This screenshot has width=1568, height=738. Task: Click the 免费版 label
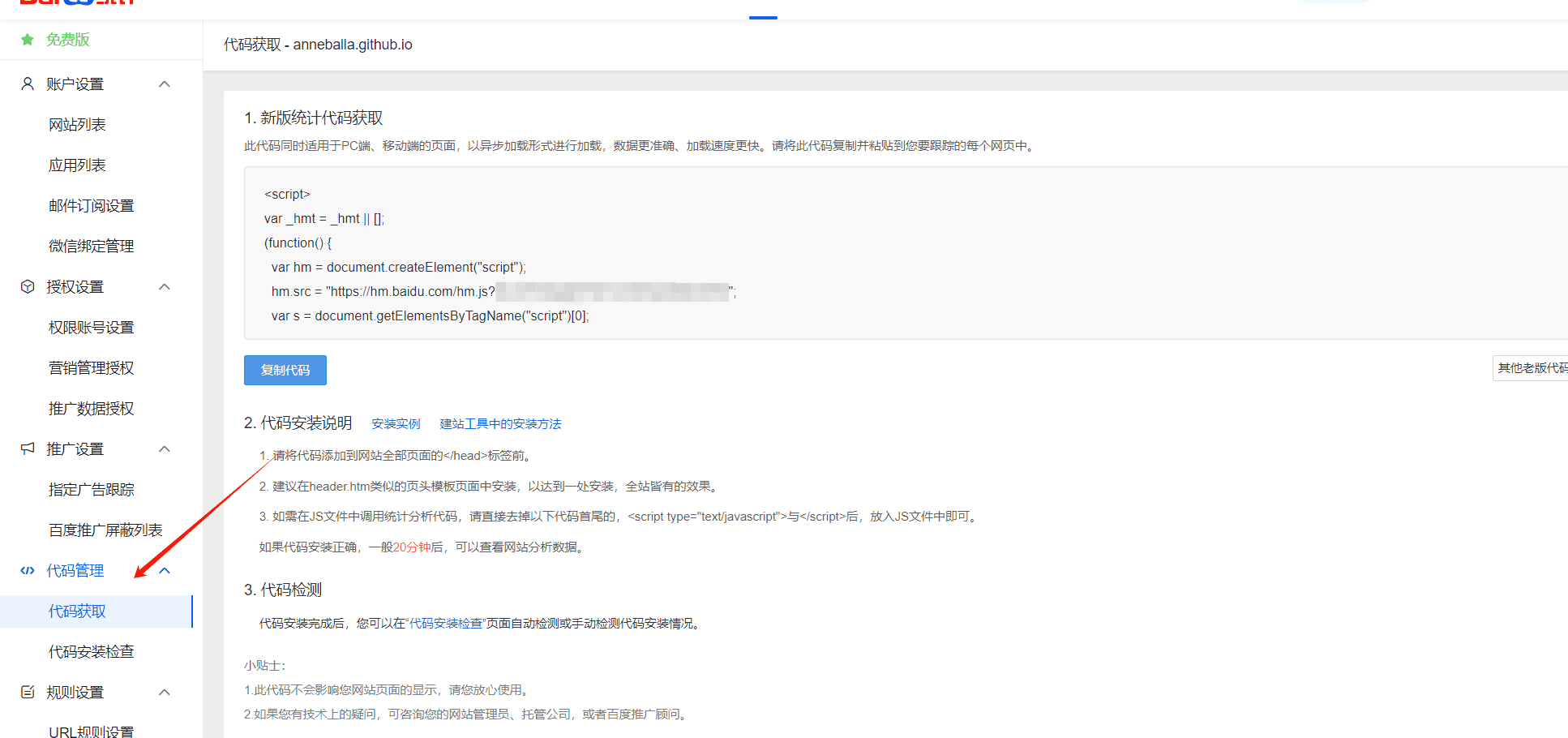point(68,40)
